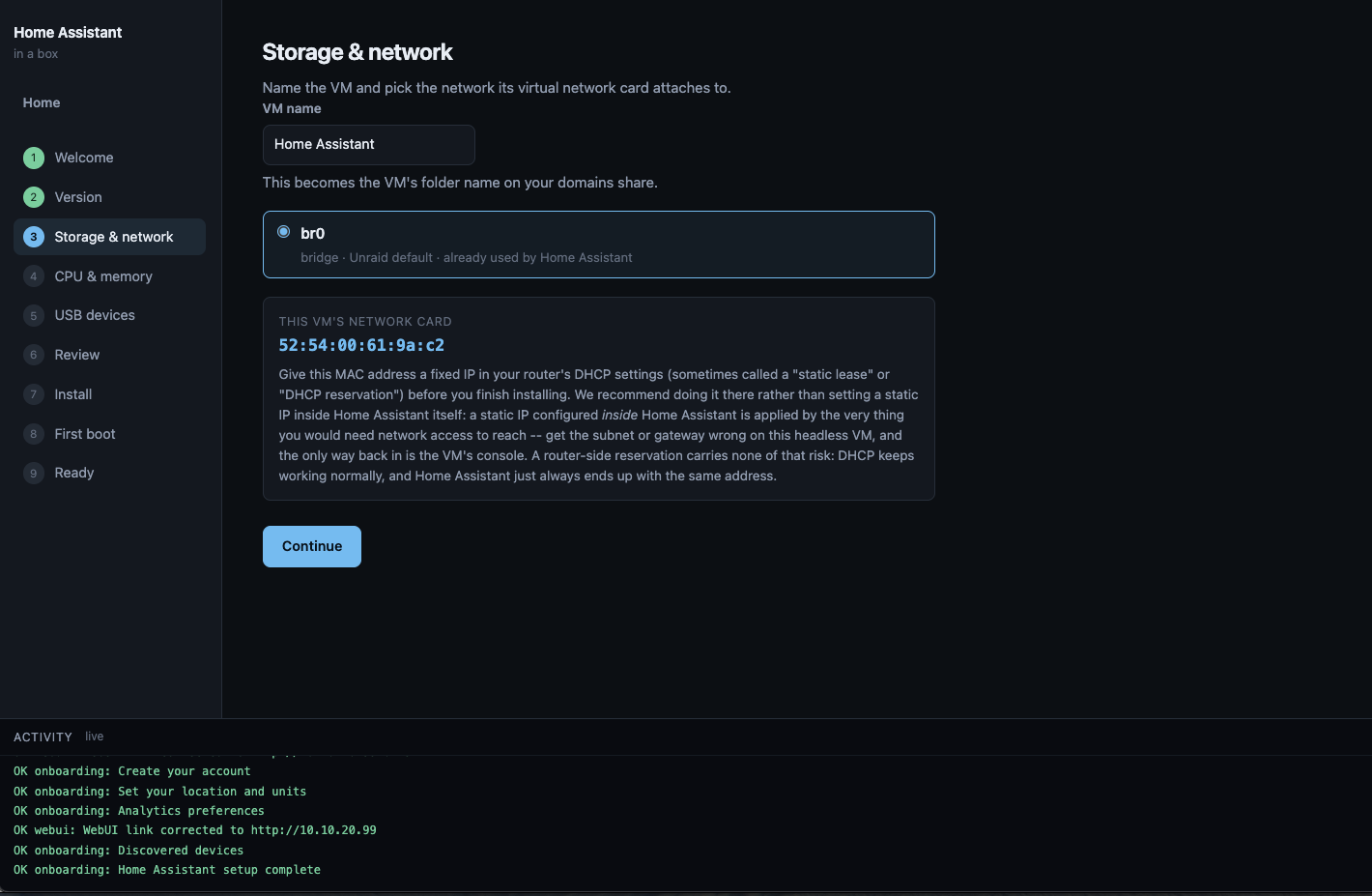Click log line Analytics preferences
Image resolution: width=1372 pixels, height=896 pixels.
click(139, 811)
